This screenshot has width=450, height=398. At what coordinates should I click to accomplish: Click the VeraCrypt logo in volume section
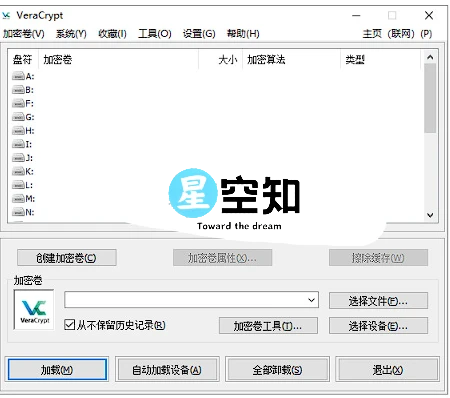[x=34, y=310]
